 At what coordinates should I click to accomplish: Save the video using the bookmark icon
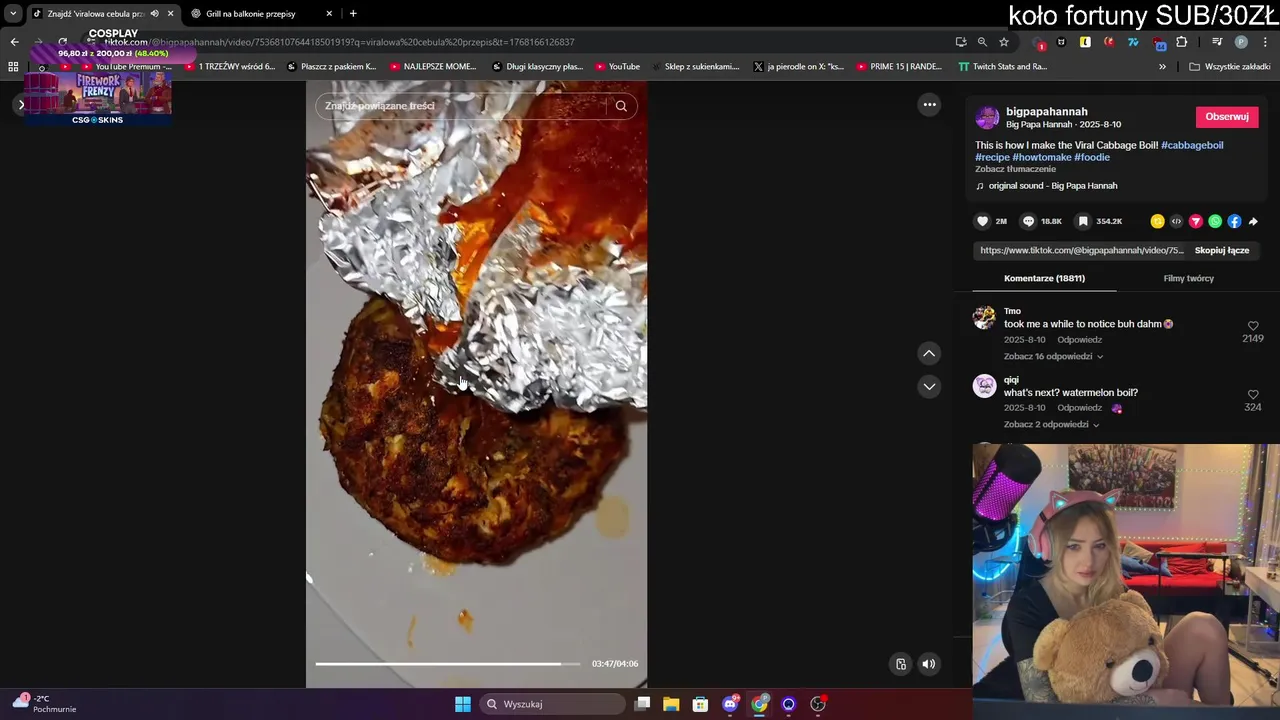pyautogui.click(x=1083, y=221)
